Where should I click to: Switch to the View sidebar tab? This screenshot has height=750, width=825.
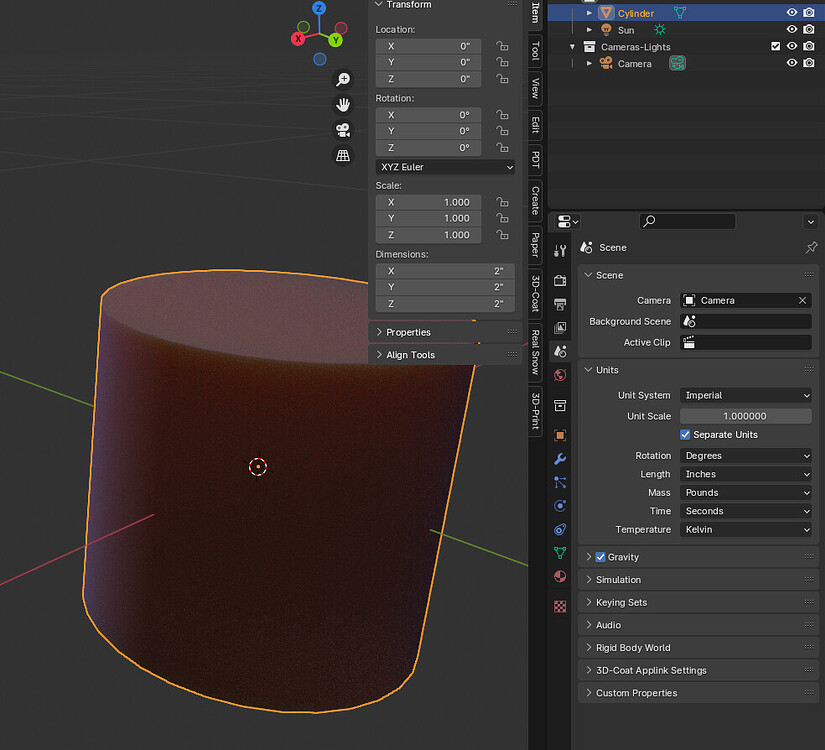(535, 88)
